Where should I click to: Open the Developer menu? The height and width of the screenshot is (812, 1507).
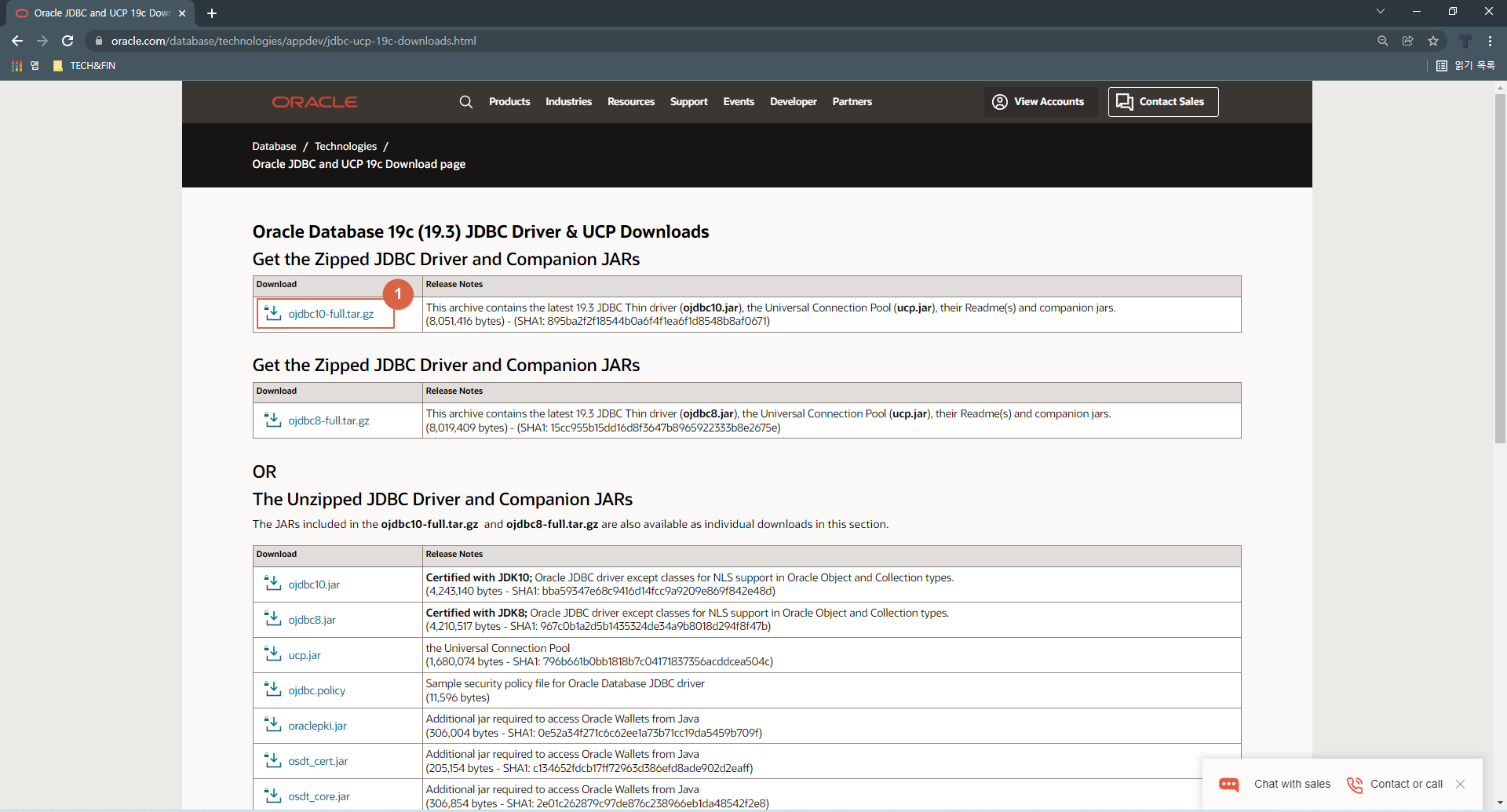[794, 102]
